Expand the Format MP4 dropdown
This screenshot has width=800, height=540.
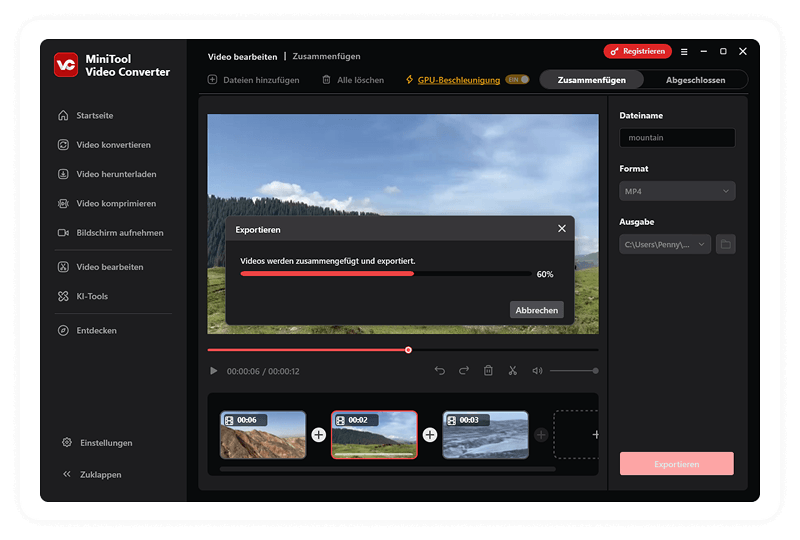[677, 191]
